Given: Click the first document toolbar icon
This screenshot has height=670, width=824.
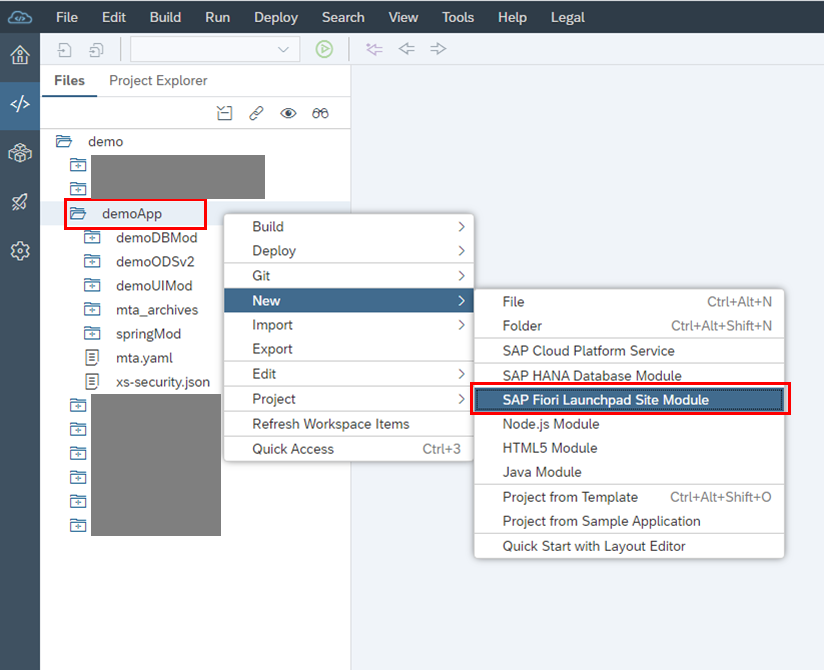Looking at the screenshot, I should pos(64,49).
